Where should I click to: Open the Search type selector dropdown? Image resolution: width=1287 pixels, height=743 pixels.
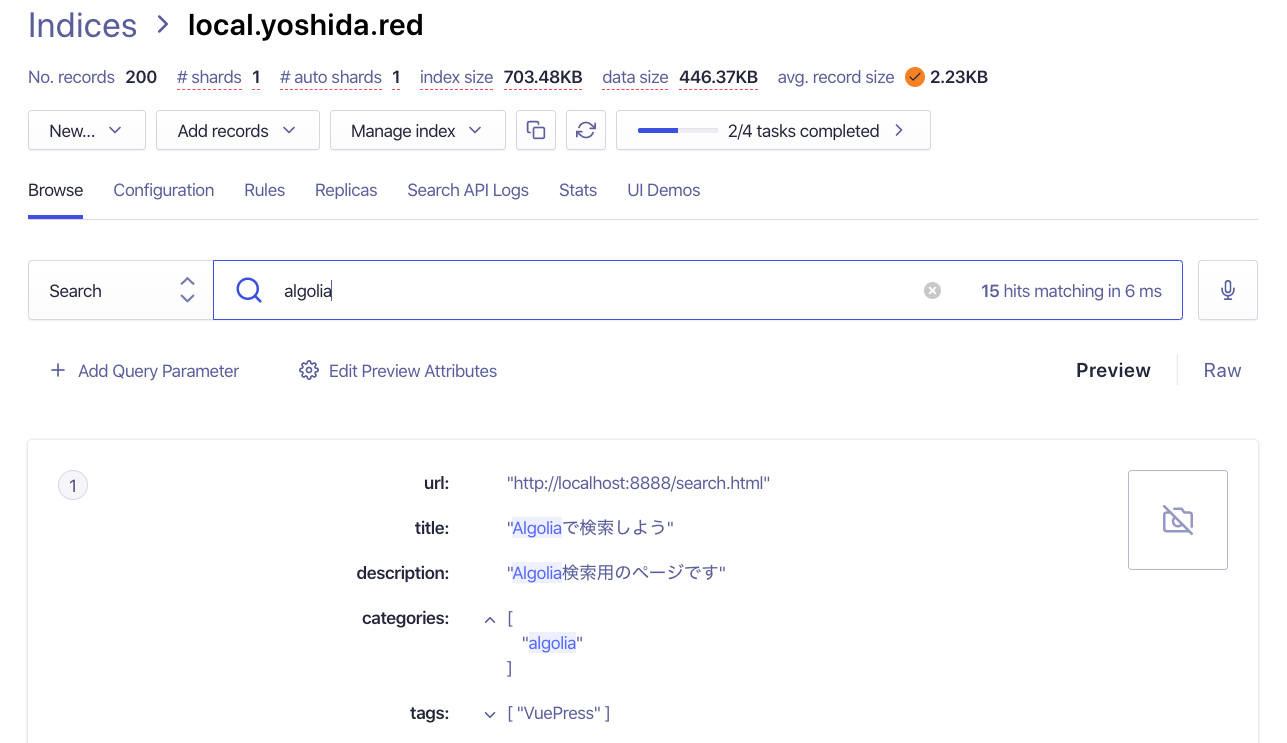click(x=121, y=290)
